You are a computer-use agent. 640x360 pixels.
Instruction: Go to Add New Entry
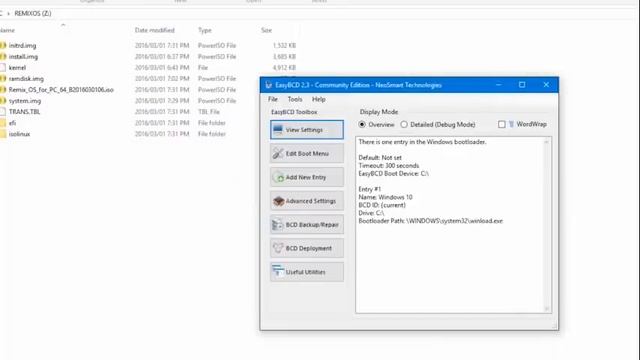tap(307, 177)
